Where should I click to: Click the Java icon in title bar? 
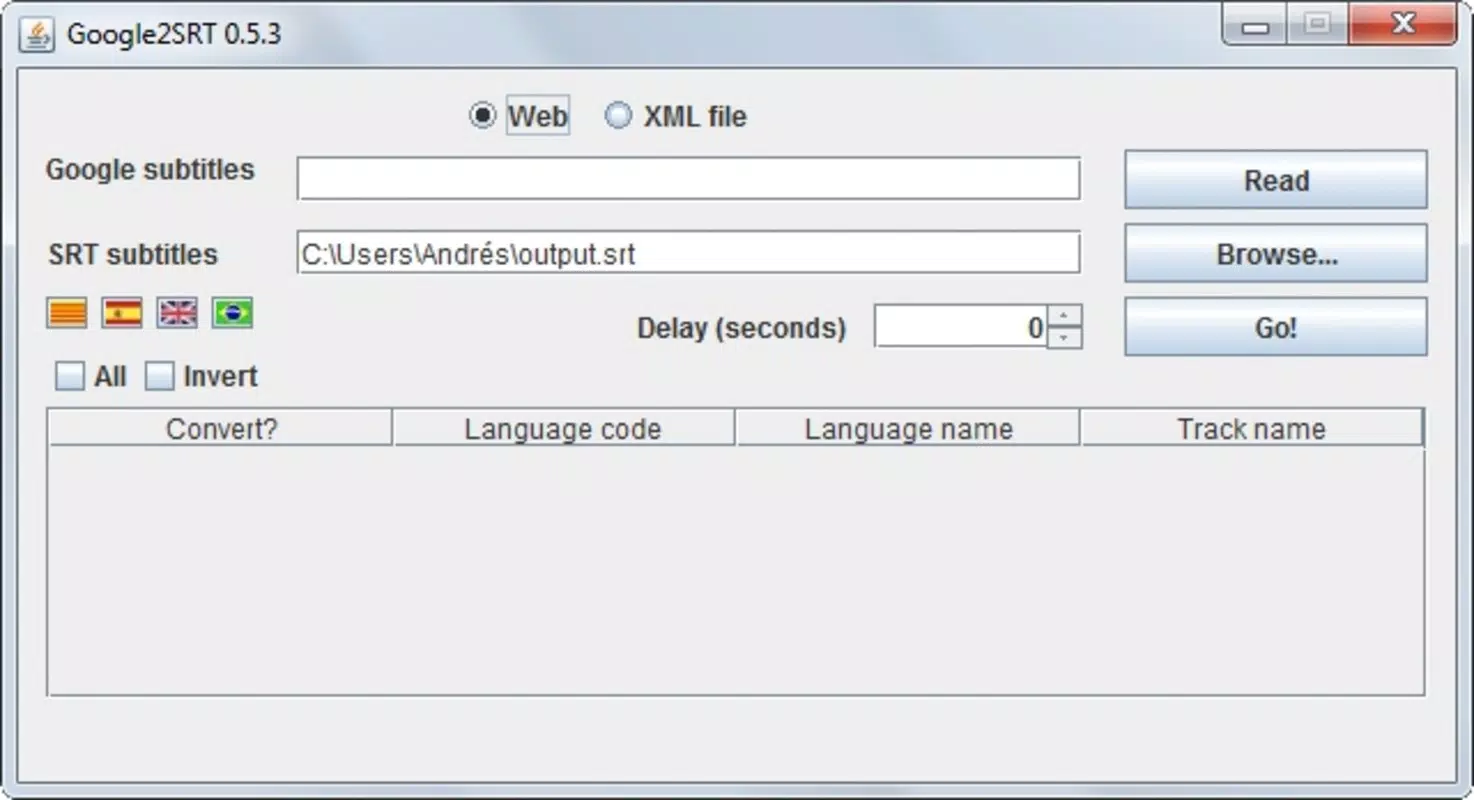(x=37, y=34)
